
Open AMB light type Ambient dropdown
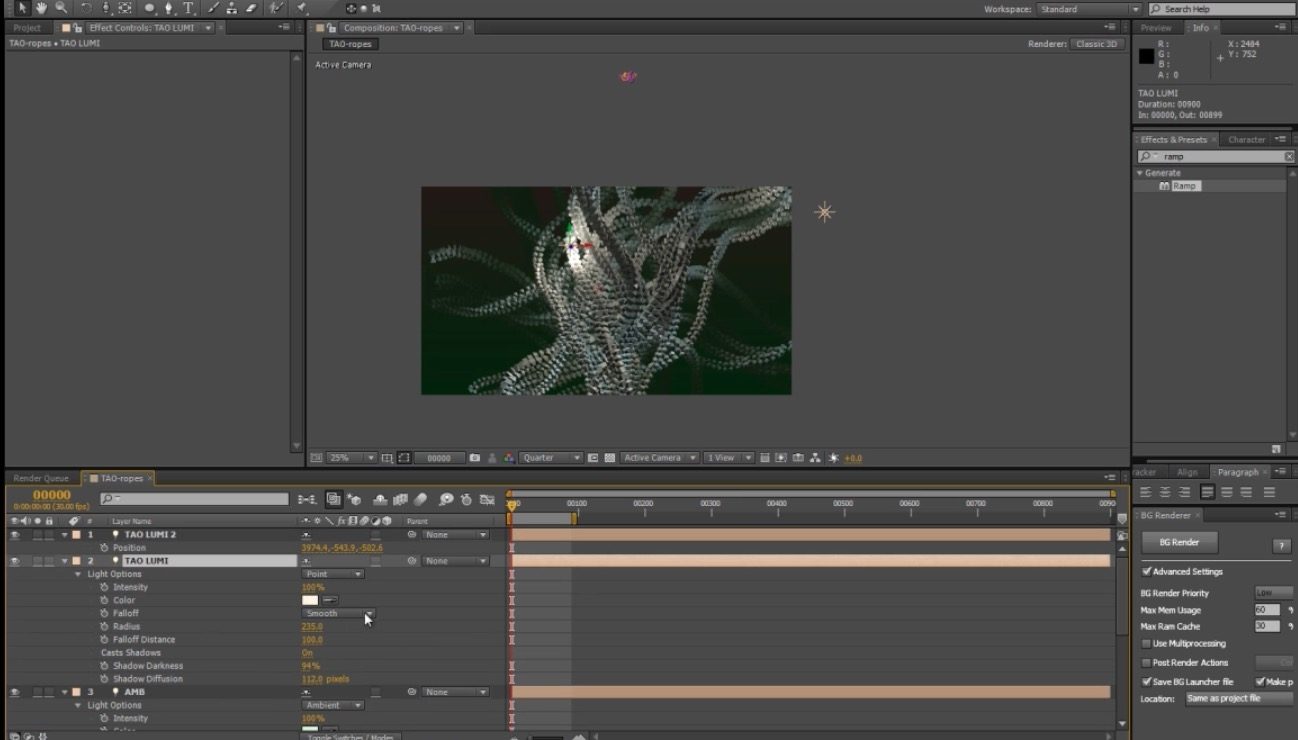(333, 705)
